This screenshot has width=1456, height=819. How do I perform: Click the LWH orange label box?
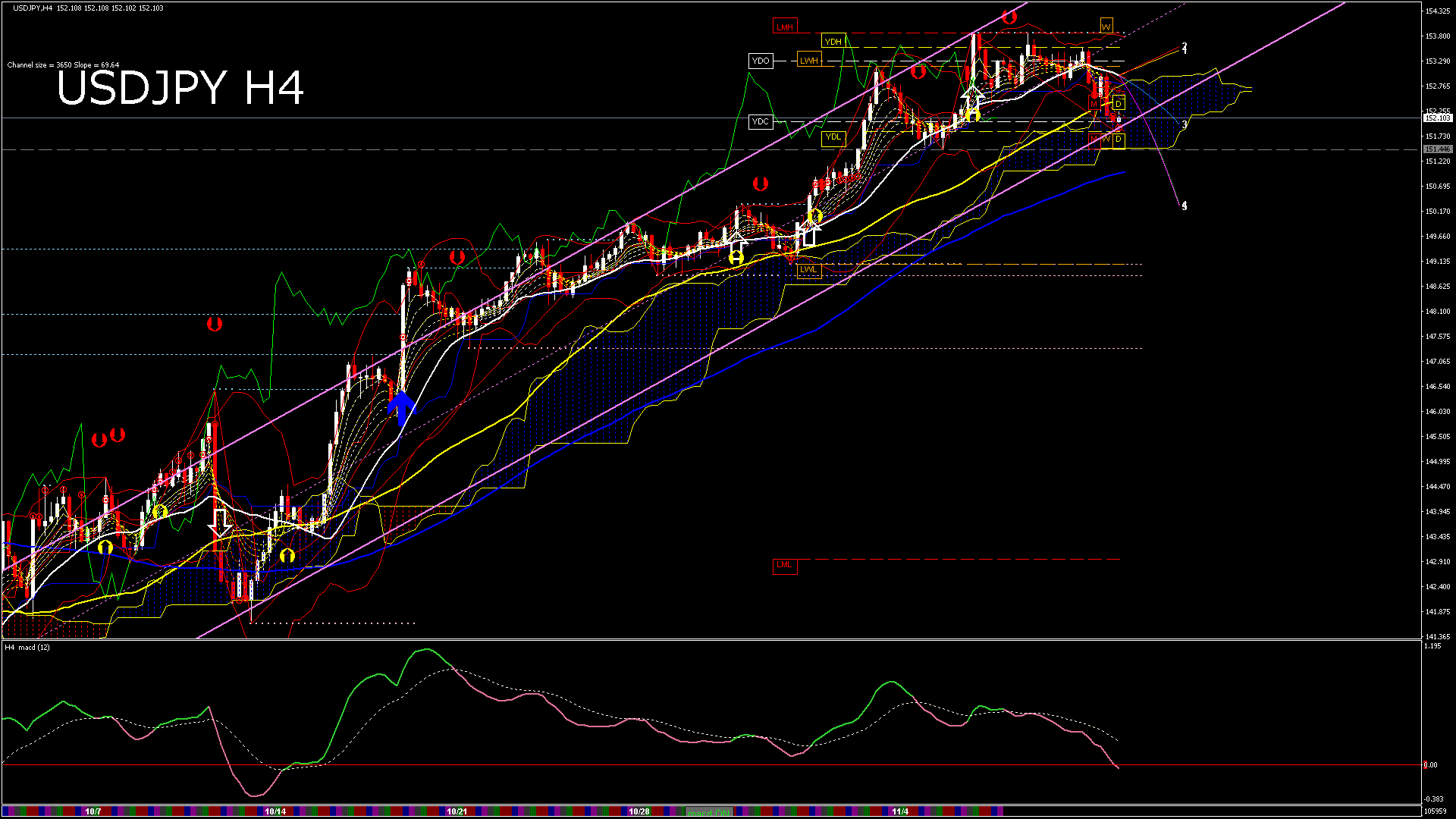click(x=809, y=61)
